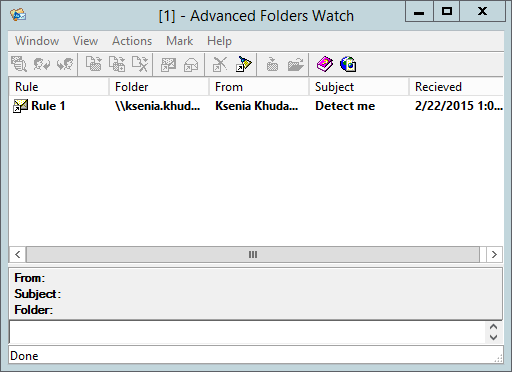
Task: Close the Advanced Folders Watch window
Action: [482, 11]
